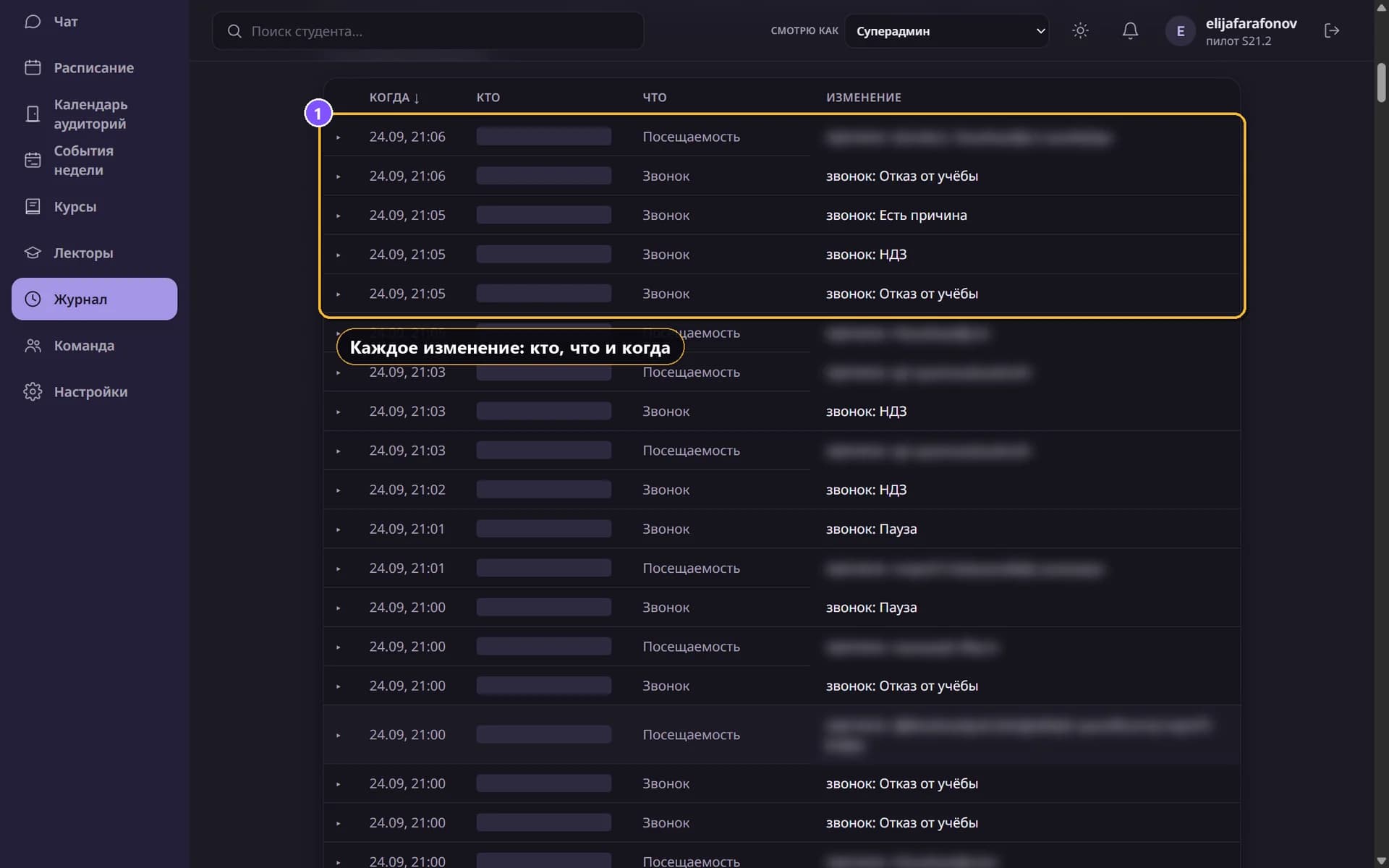
Task: Click the ИЗМЕНЕНИЕ column header
Action: (864, 98)
